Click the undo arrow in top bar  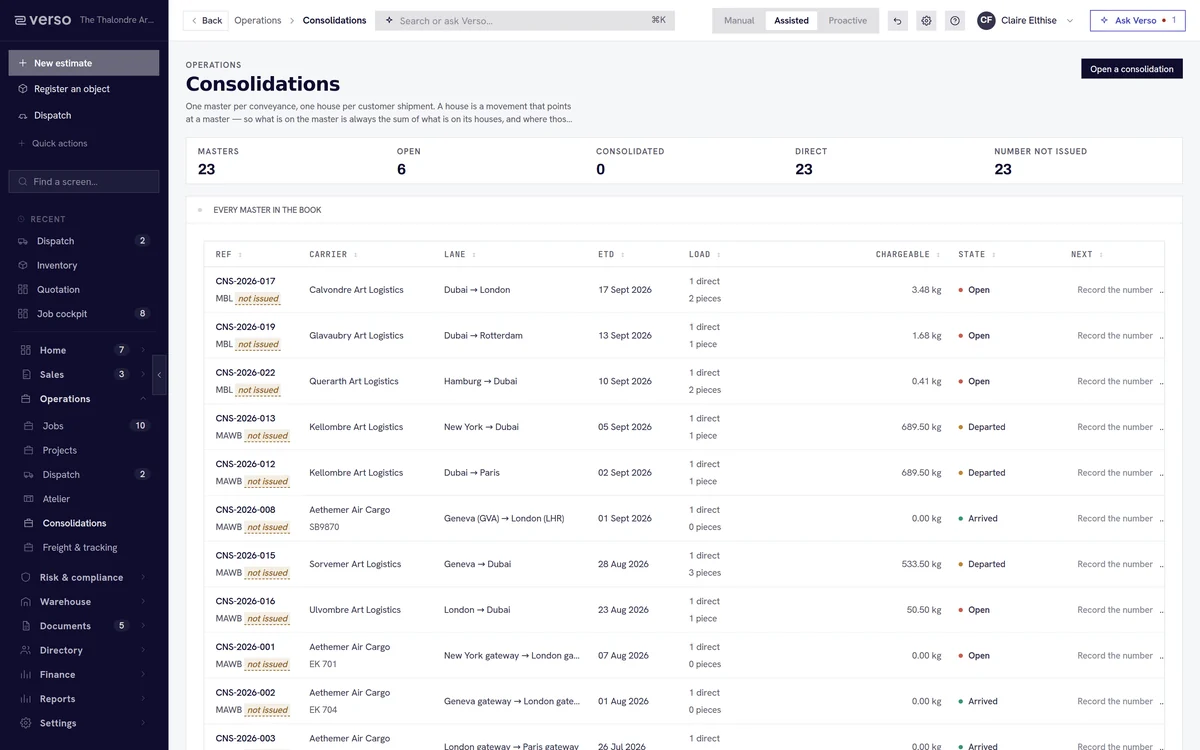click(898, 20)
